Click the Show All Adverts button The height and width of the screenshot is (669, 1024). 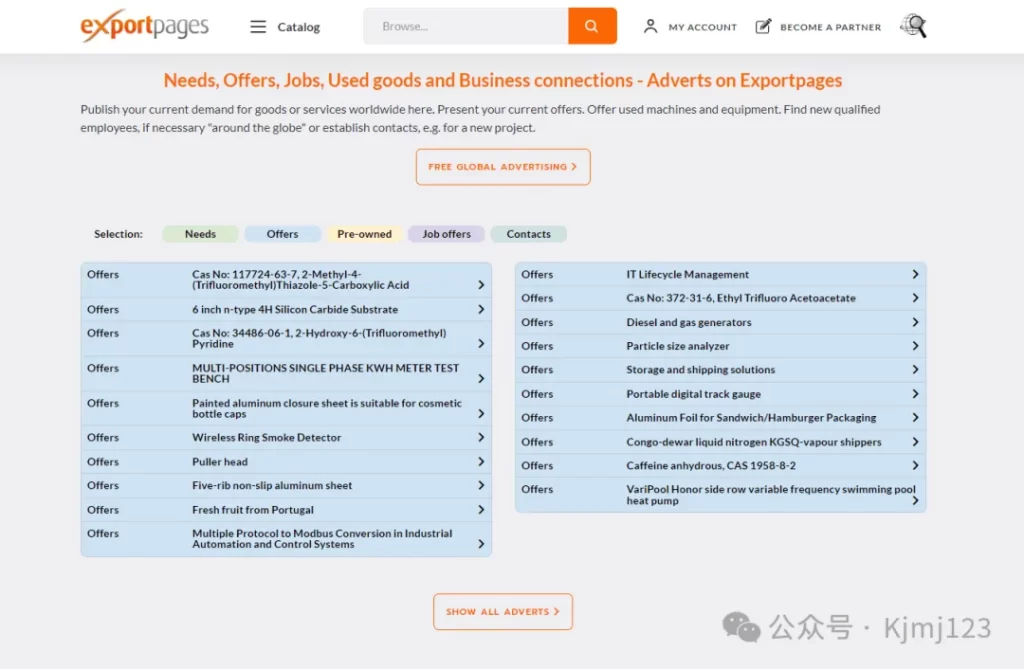[503, 612]
